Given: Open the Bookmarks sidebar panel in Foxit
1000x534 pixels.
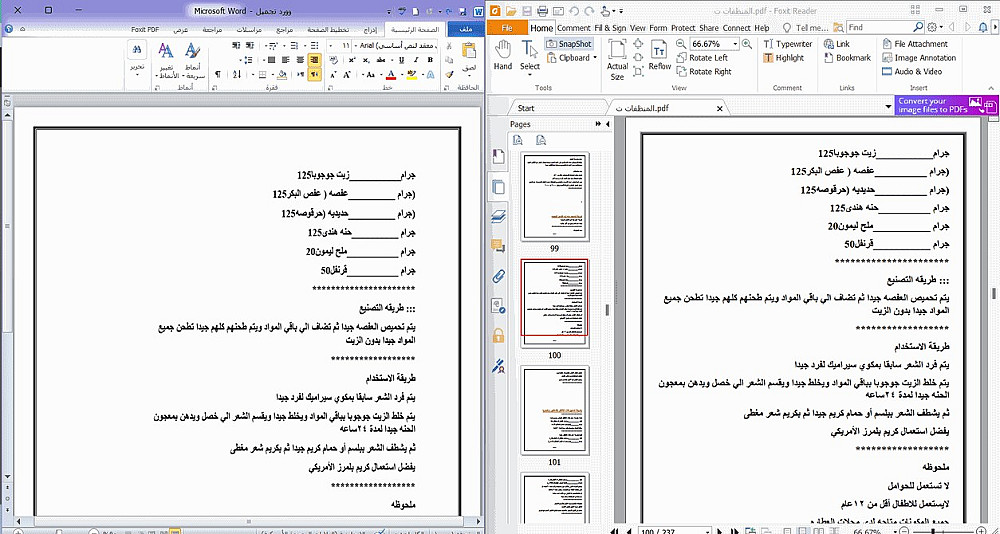Looking at the screenshot, I should pyautogui.click(x=499, y=157).
